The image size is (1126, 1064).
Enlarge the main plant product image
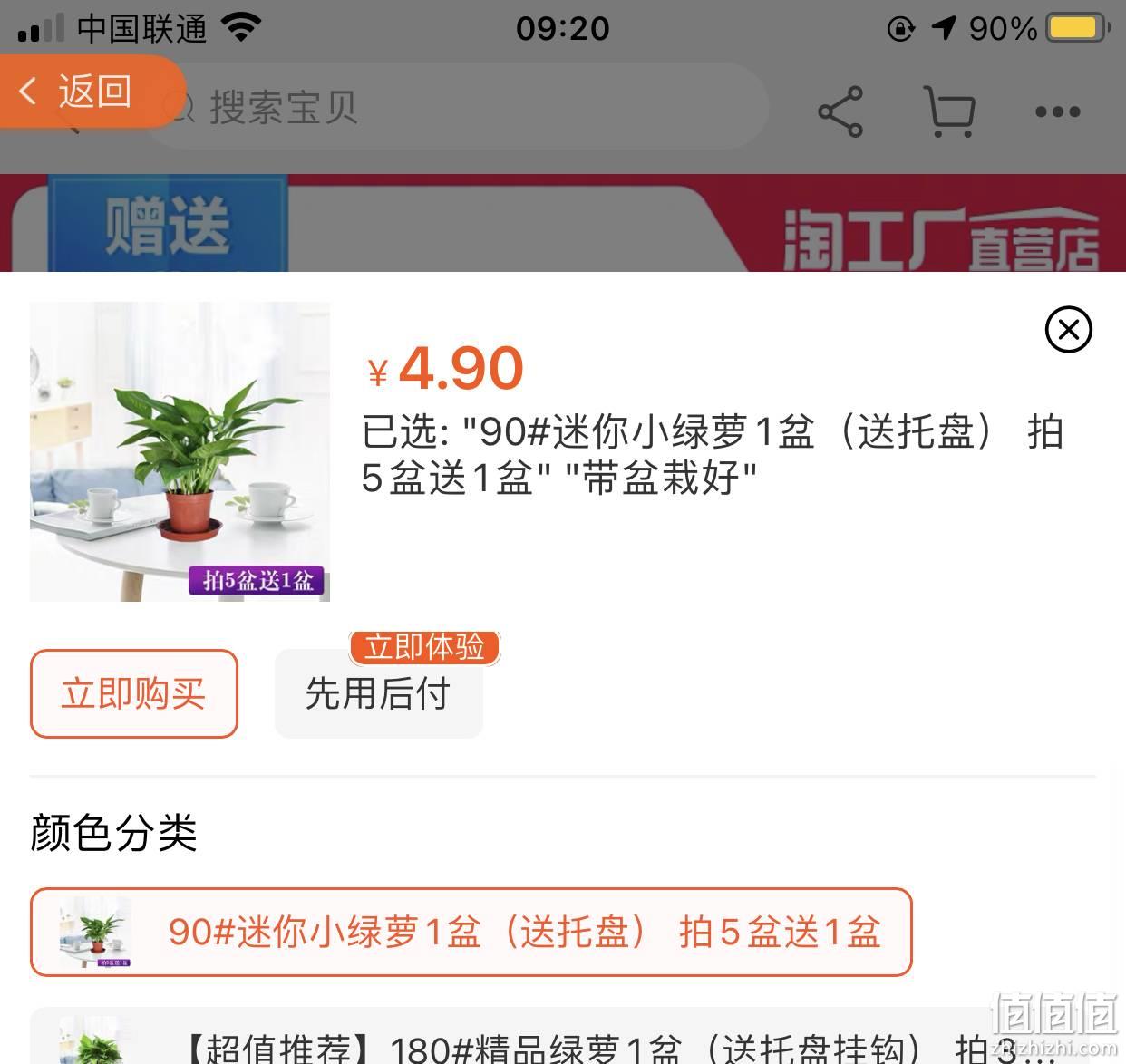point(180,451)
